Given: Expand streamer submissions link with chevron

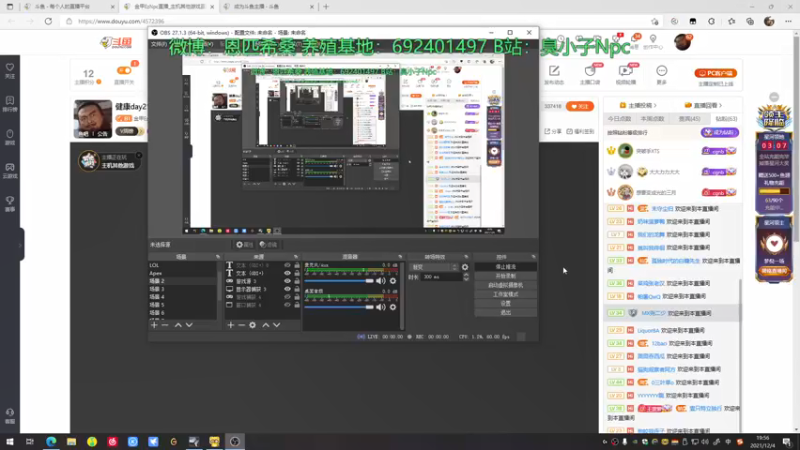Looking at the screenshot, I should pos(638,105).
